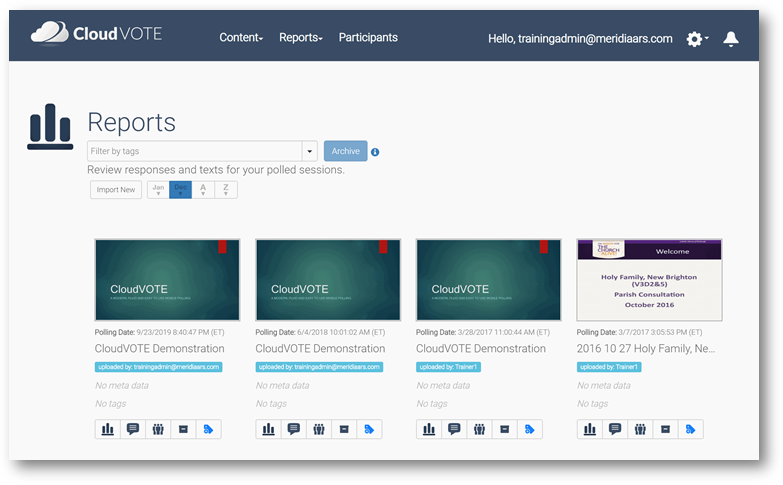Archive box icon on 6/4/2018 session
The image size is (783, 485).
344,429
